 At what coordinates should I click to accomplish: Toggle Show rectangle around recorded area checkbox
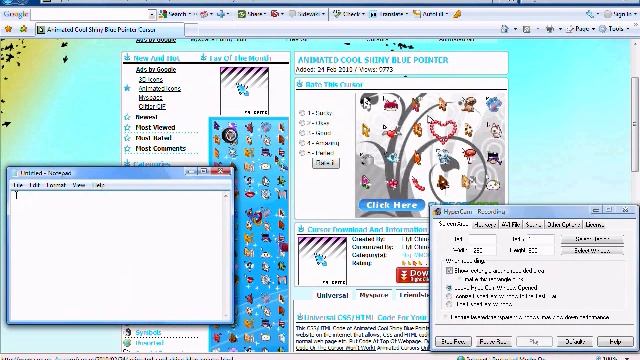click(x=449, y=271)
